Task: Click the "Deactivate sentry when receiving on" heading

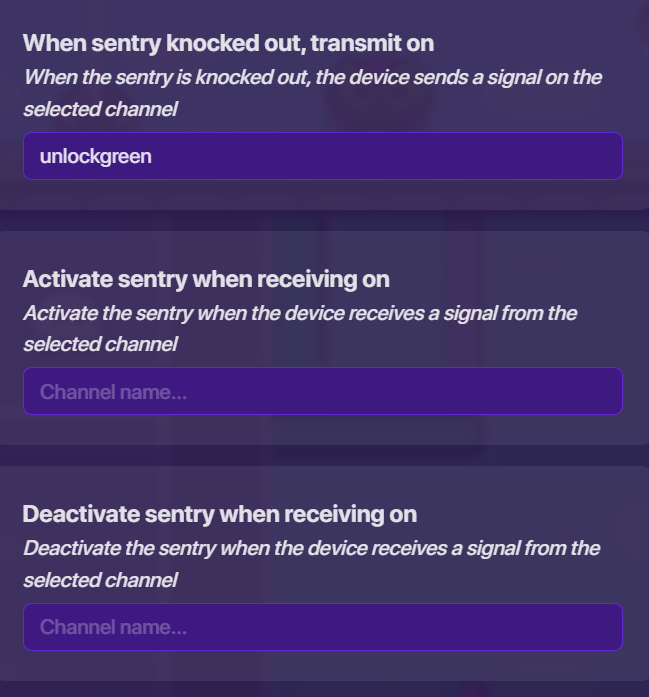Action: (219, 514)
